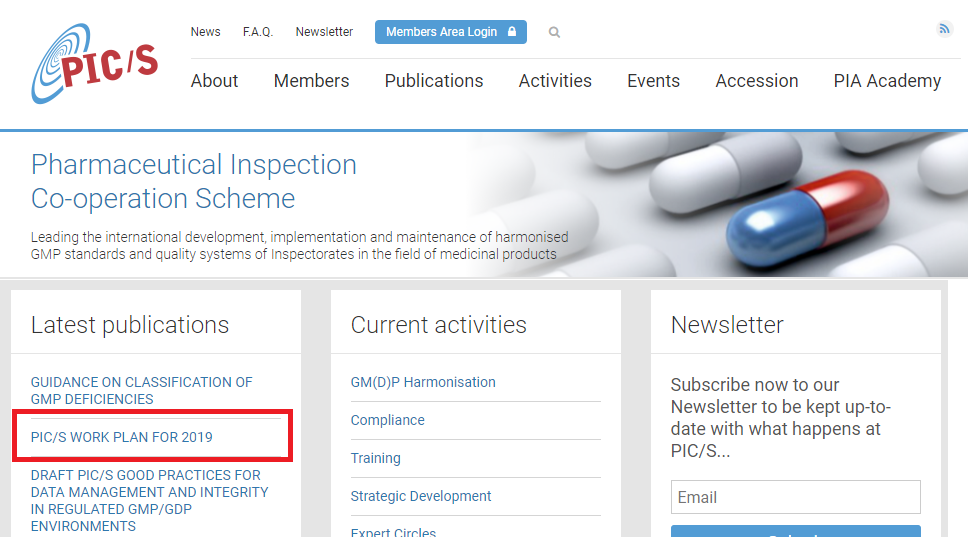This screenshot has width=968, height=537.
Task: Click the Current activities heading
Action: [438, 325]
